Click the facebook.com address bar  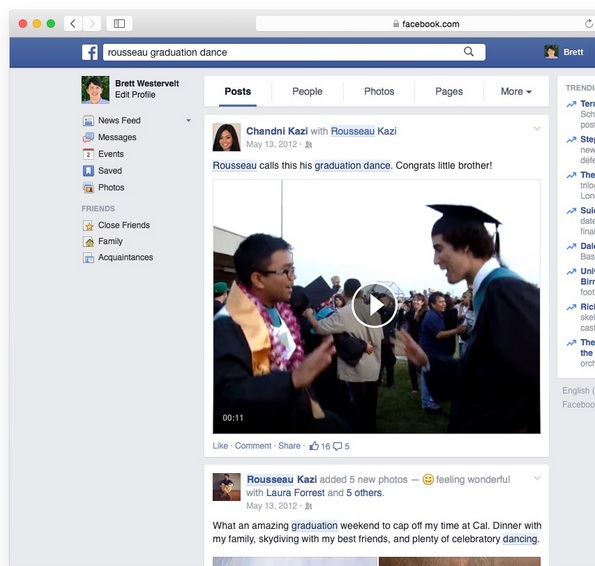pos(426,24)
